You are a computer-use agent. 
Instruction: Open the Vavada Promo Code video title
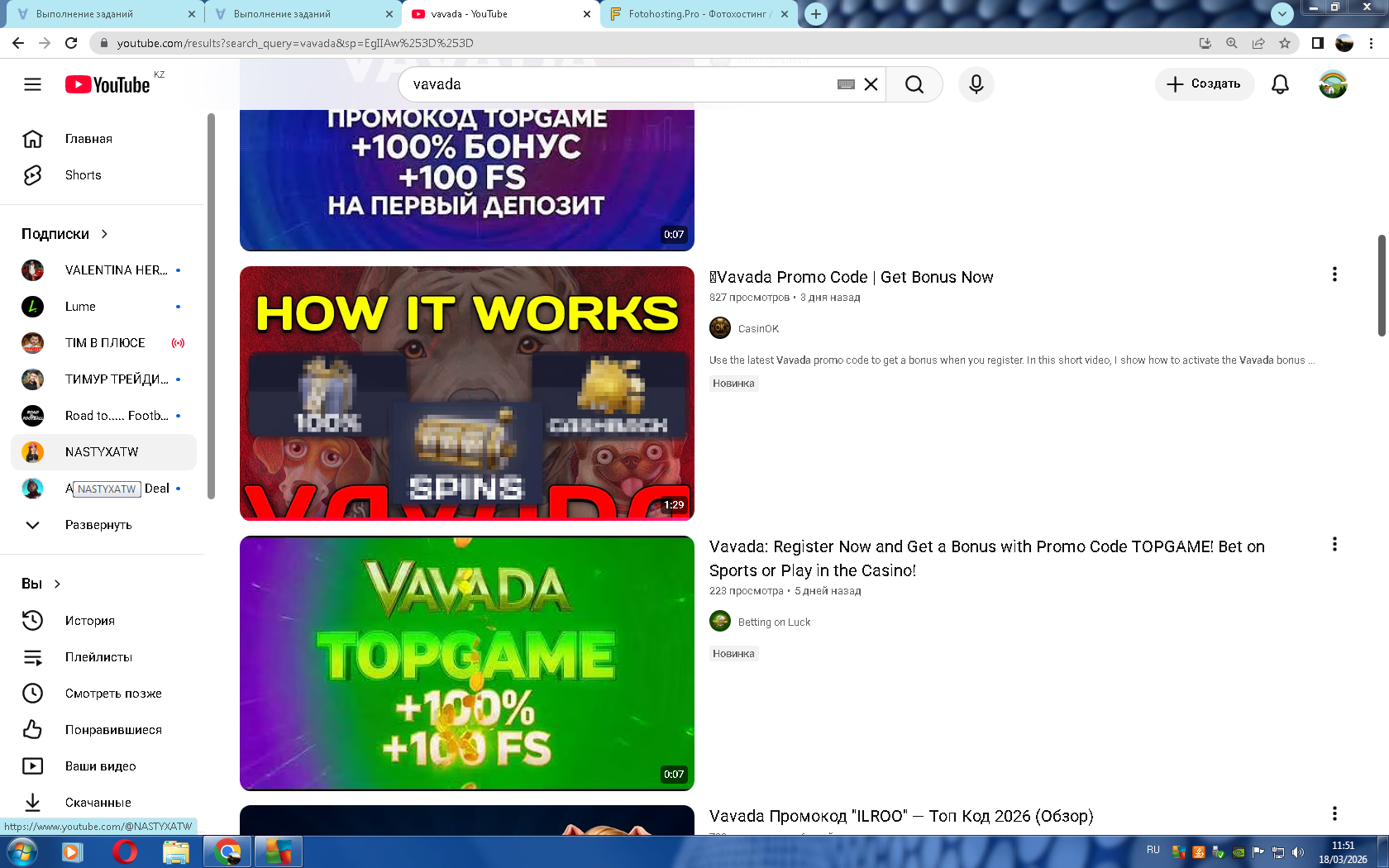pos(852,278)
